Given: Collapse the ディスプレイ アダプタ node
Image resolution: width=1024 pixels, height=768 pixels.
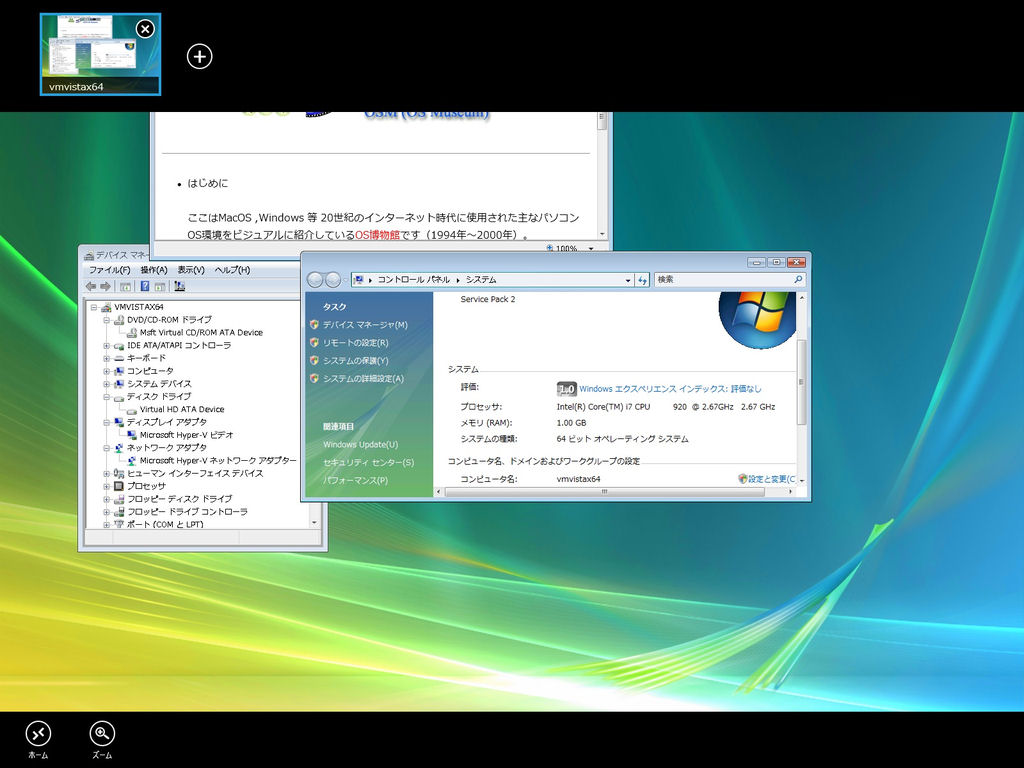Looking at the screenshot, I should (106, 423).
